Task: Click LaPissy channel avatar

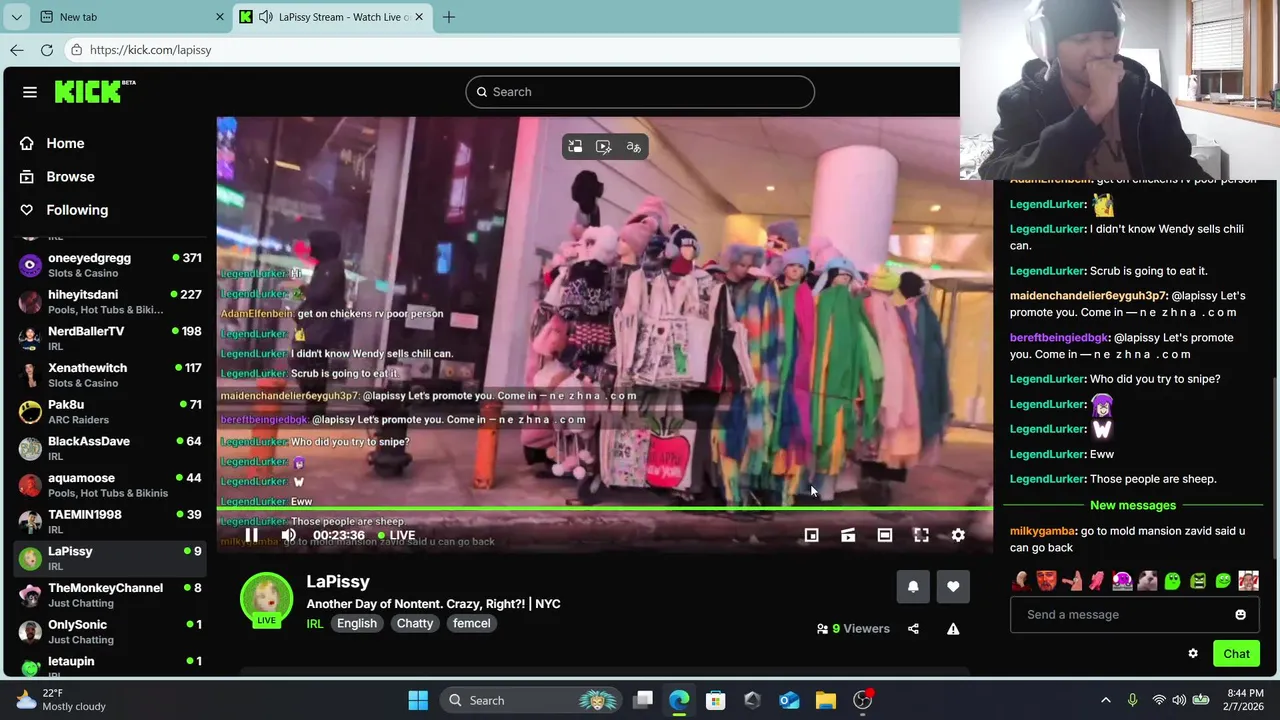Action: point(266,598)
